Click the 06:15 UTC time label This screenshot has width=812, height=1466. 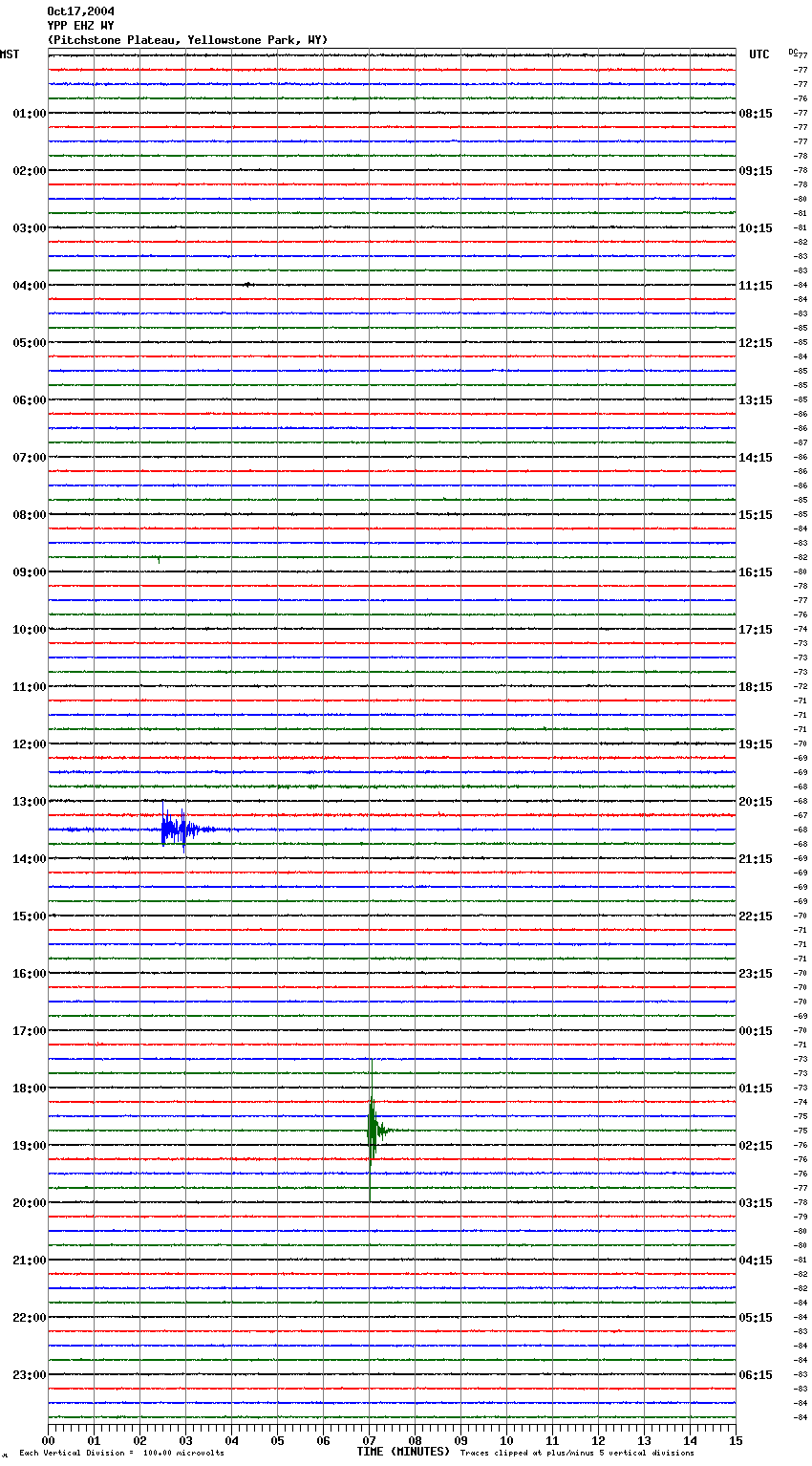click(x=756, y=1375)
